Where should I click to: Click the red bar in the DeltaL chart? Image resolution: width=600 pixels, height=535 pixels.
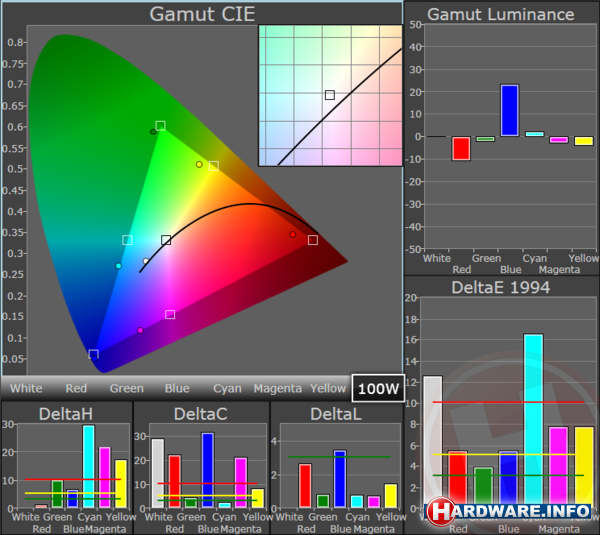pos(305,485)
